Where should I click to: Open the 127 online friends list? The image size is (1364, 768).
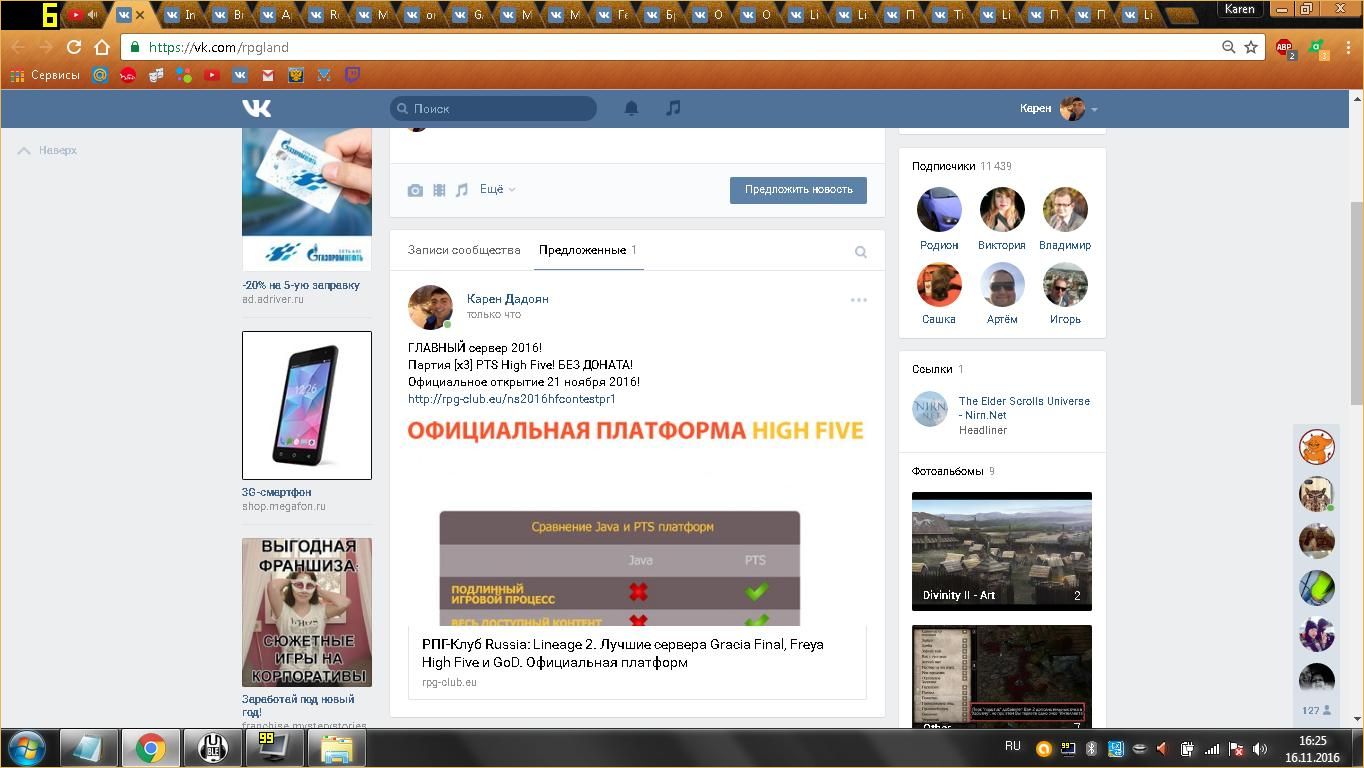coord(1316,710)
